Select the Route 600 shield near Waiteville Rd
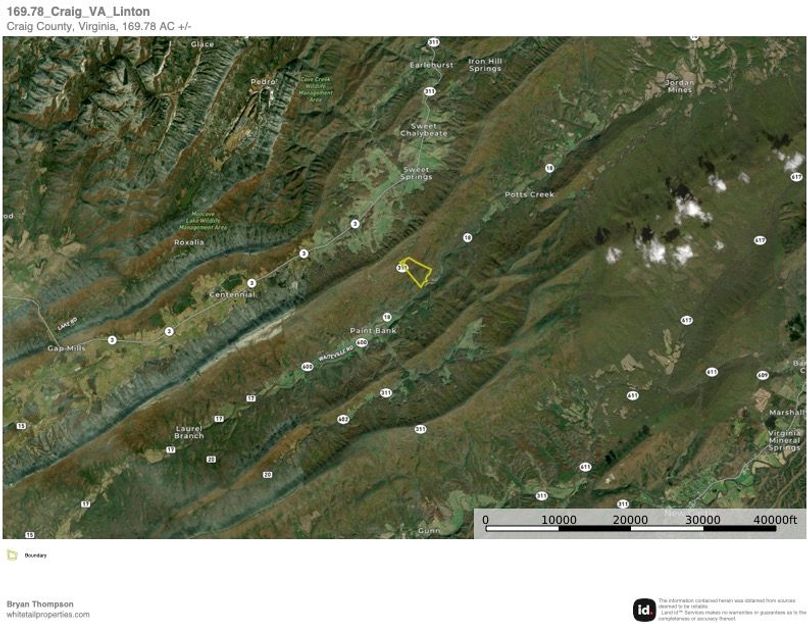Image resolution: width=808 pixels, height=624 pixels. 362,342
